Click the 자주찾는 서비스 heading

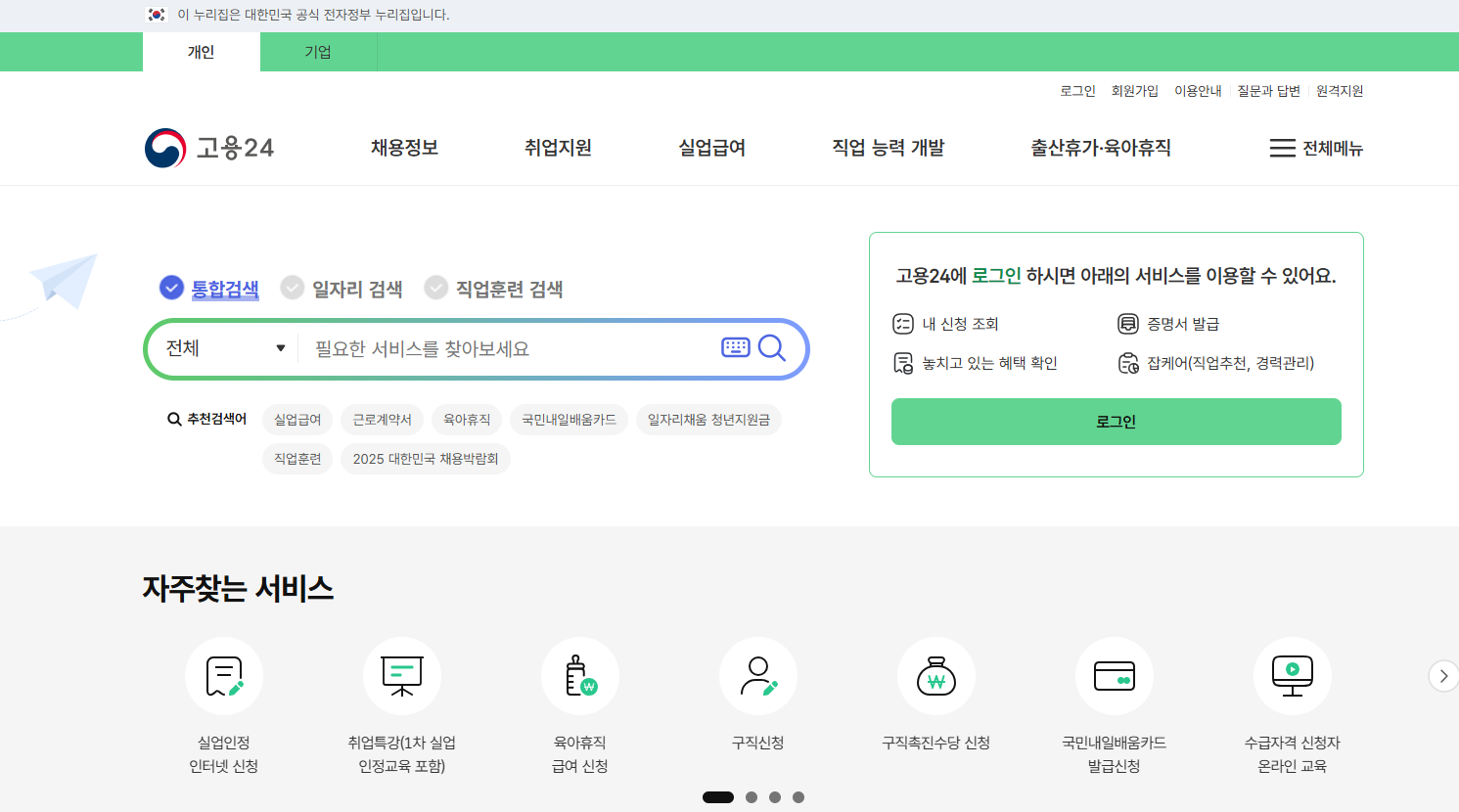(238, 588)
